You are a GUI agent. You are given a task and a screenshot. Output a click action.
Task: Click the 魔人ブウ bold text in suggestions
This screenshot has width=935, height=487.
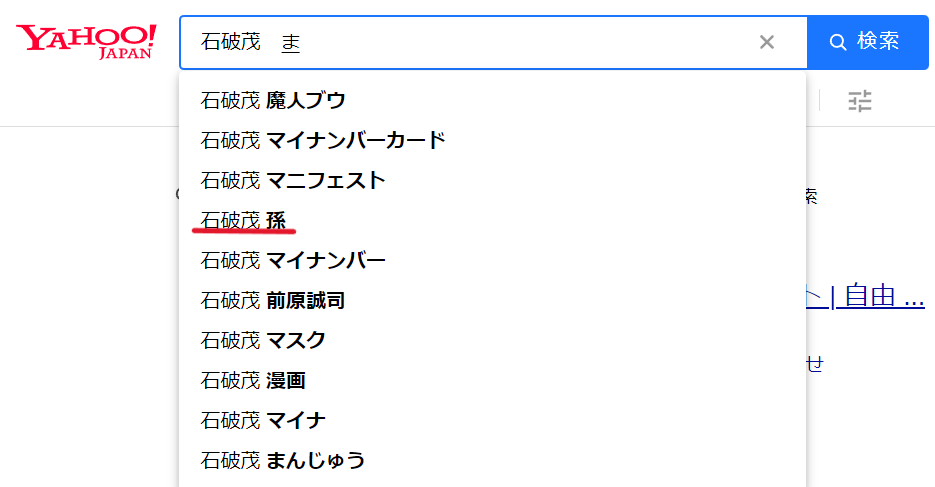pos(305,100)
